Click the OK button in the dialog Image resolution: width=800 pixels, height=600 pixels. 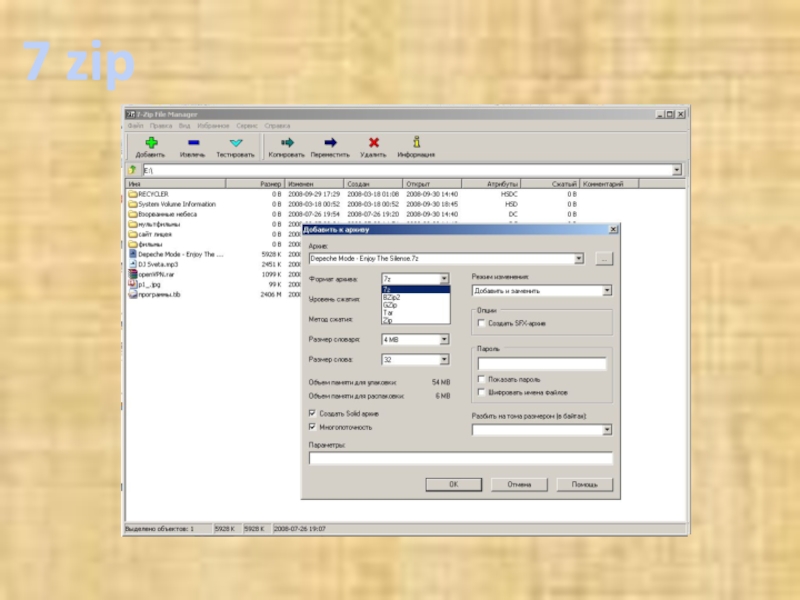[x=454, y=484]
